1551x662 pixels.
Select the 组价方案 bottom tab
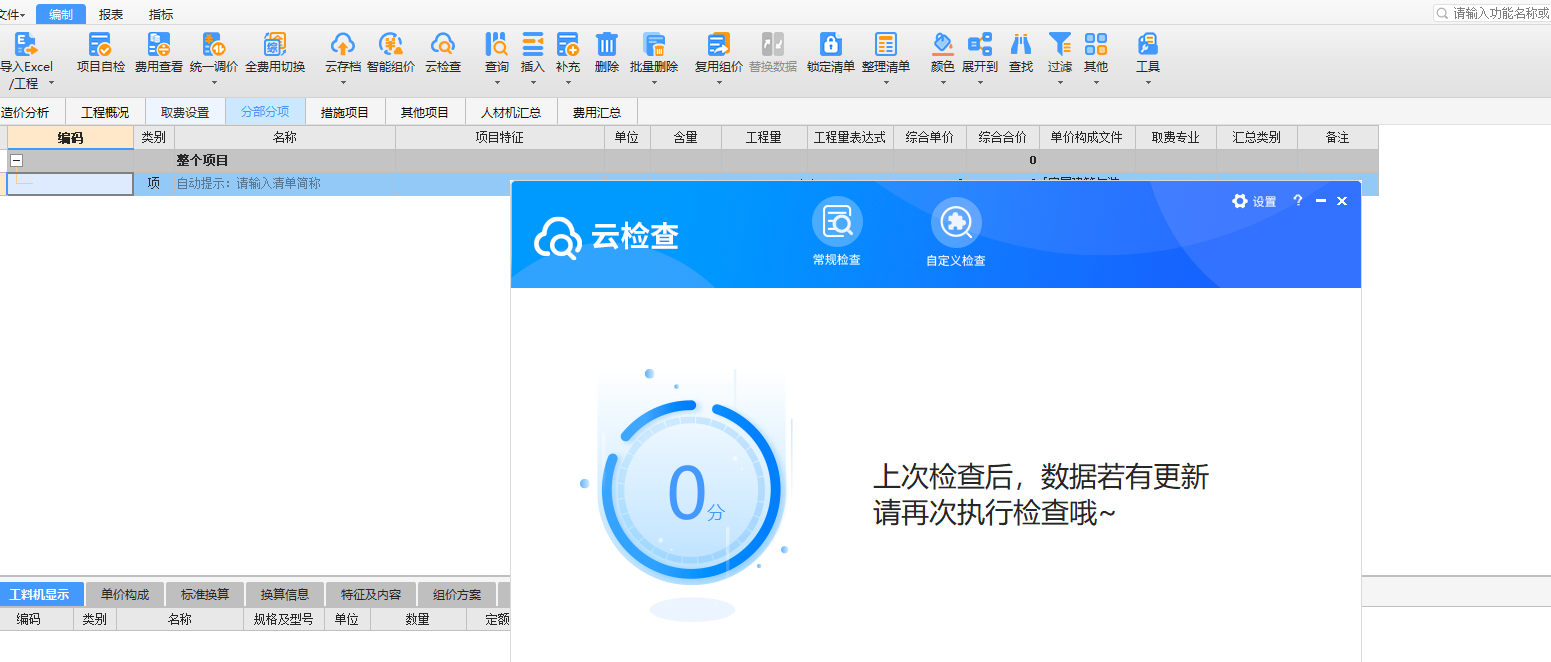457,594
